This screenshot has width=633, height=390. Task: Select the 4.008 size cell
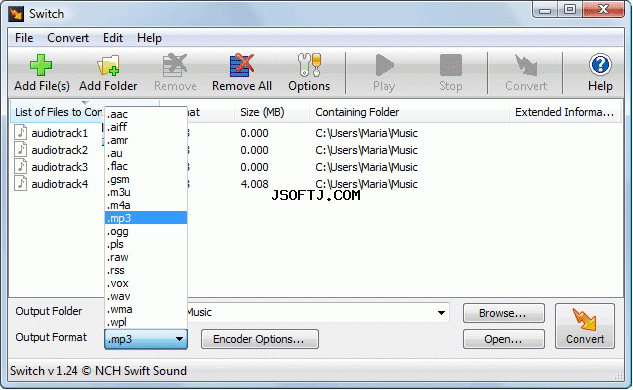pyautogui.click(x=254, y=184)
